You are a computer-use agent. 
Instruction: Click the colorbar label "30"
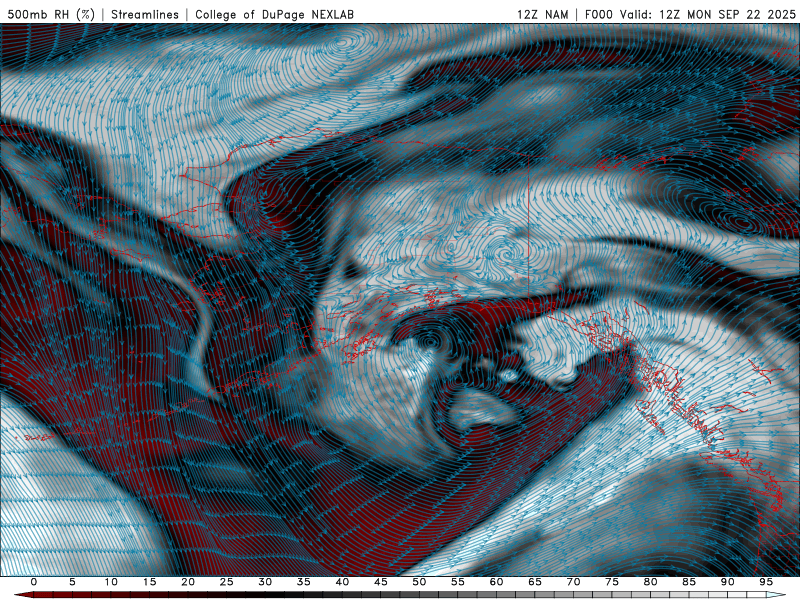pyautogui.click(x=265, y=582)
